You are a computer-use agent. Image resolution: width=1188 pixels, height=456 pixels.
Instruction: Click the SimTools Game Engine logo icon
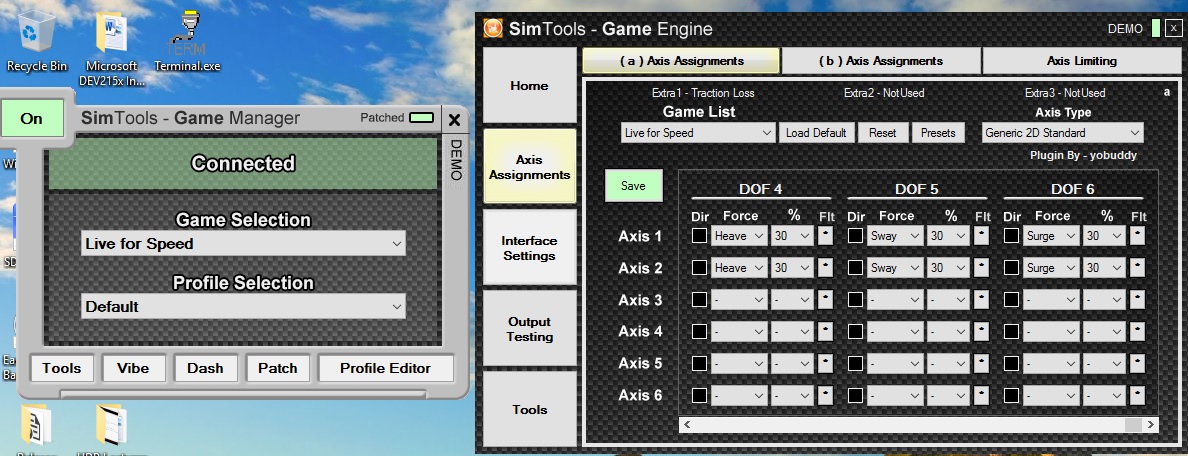493,29
